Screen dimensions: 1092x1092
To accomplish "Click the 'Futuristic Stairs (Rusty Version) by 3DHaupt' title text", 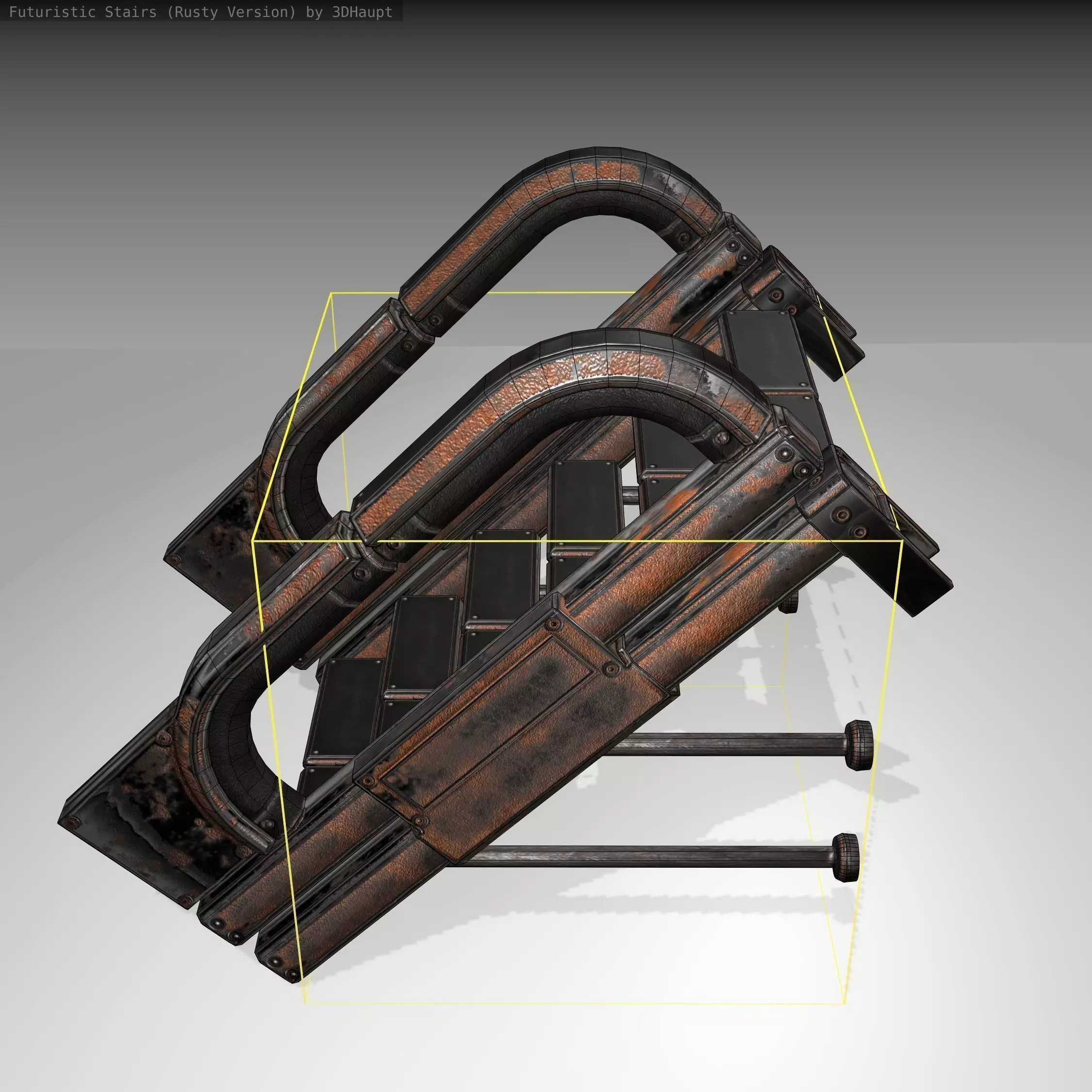I will pos(200,12).
